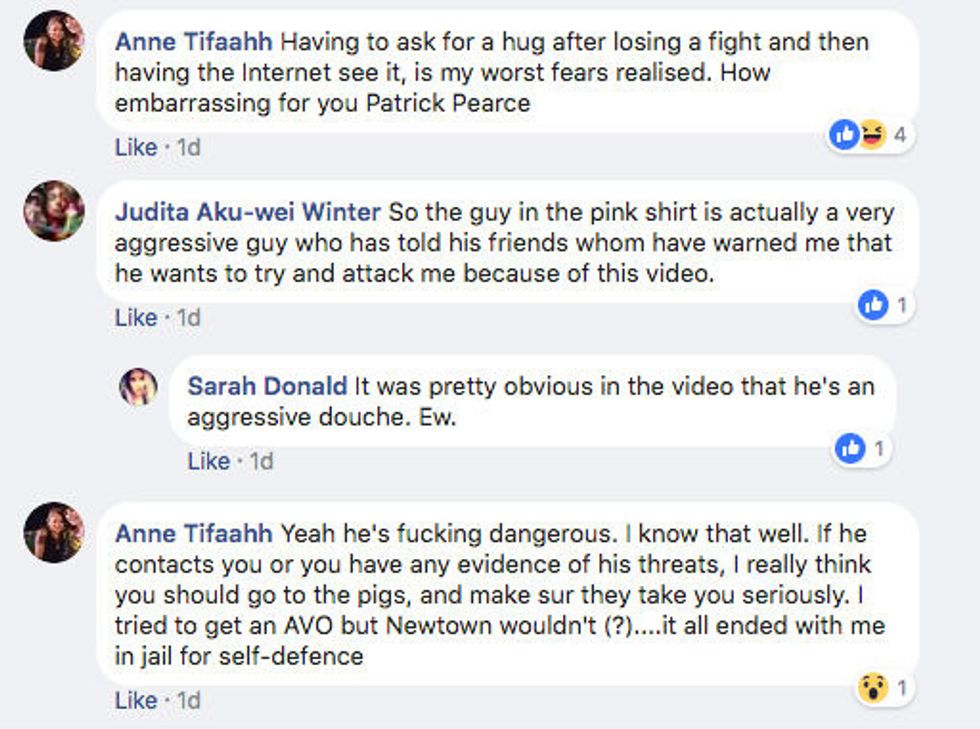Like Anne Tifaahh's first comment

(x=136, y=147)
